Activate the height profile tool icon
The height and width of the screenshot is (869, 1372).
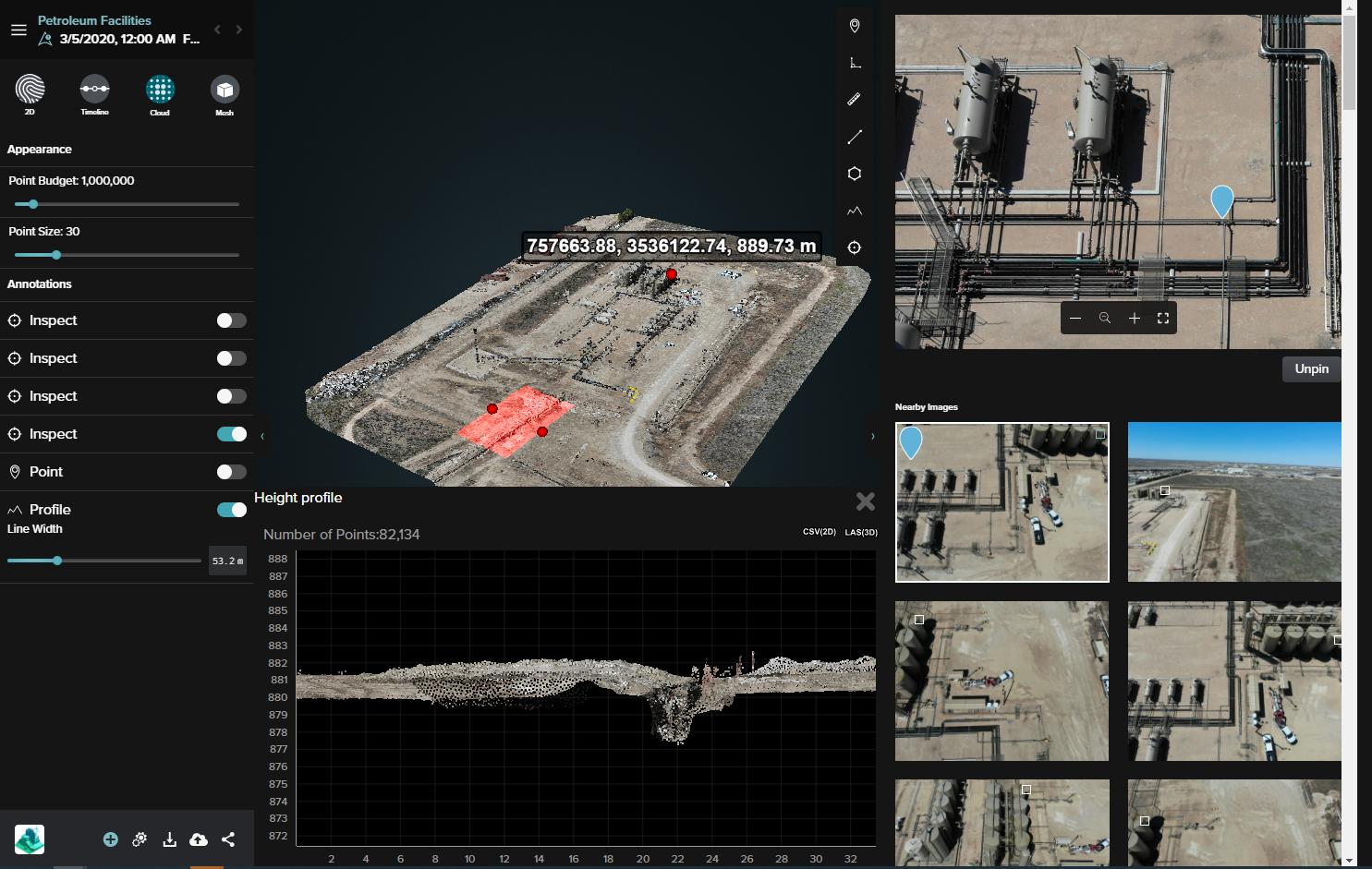855,211
